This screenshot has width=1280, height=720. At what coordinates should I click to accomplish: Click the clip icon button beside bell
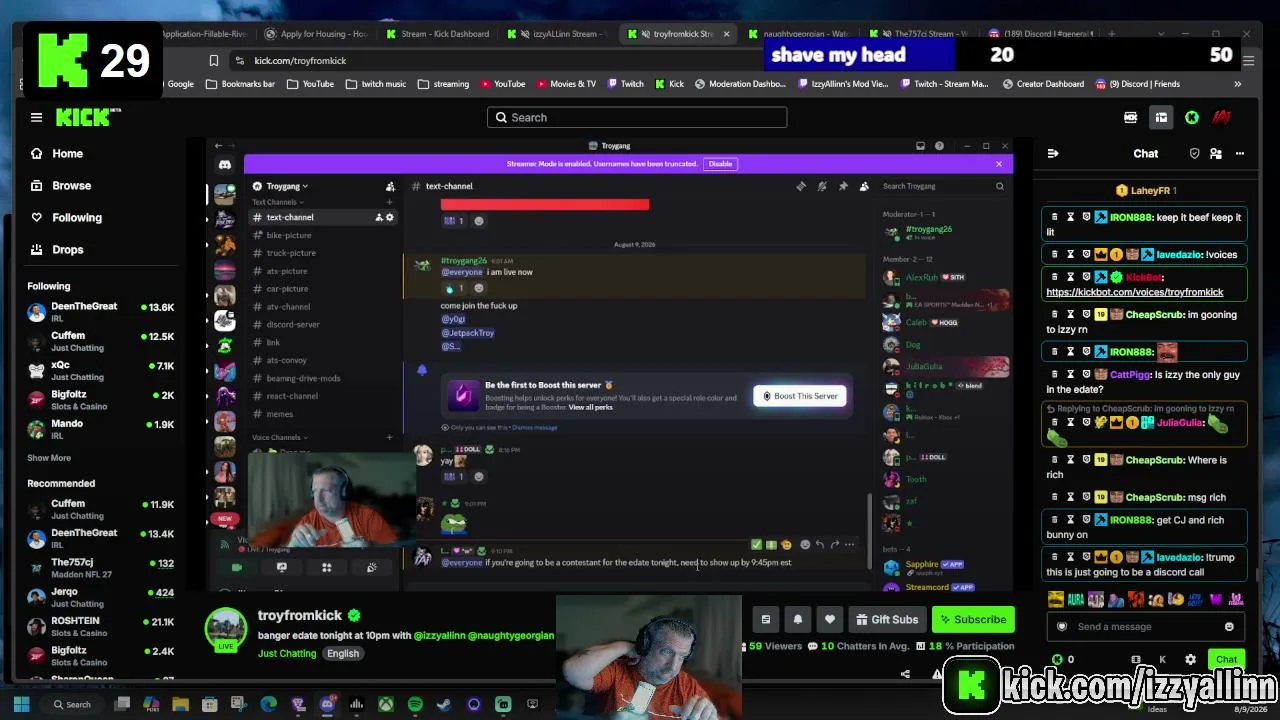[765, 619]
